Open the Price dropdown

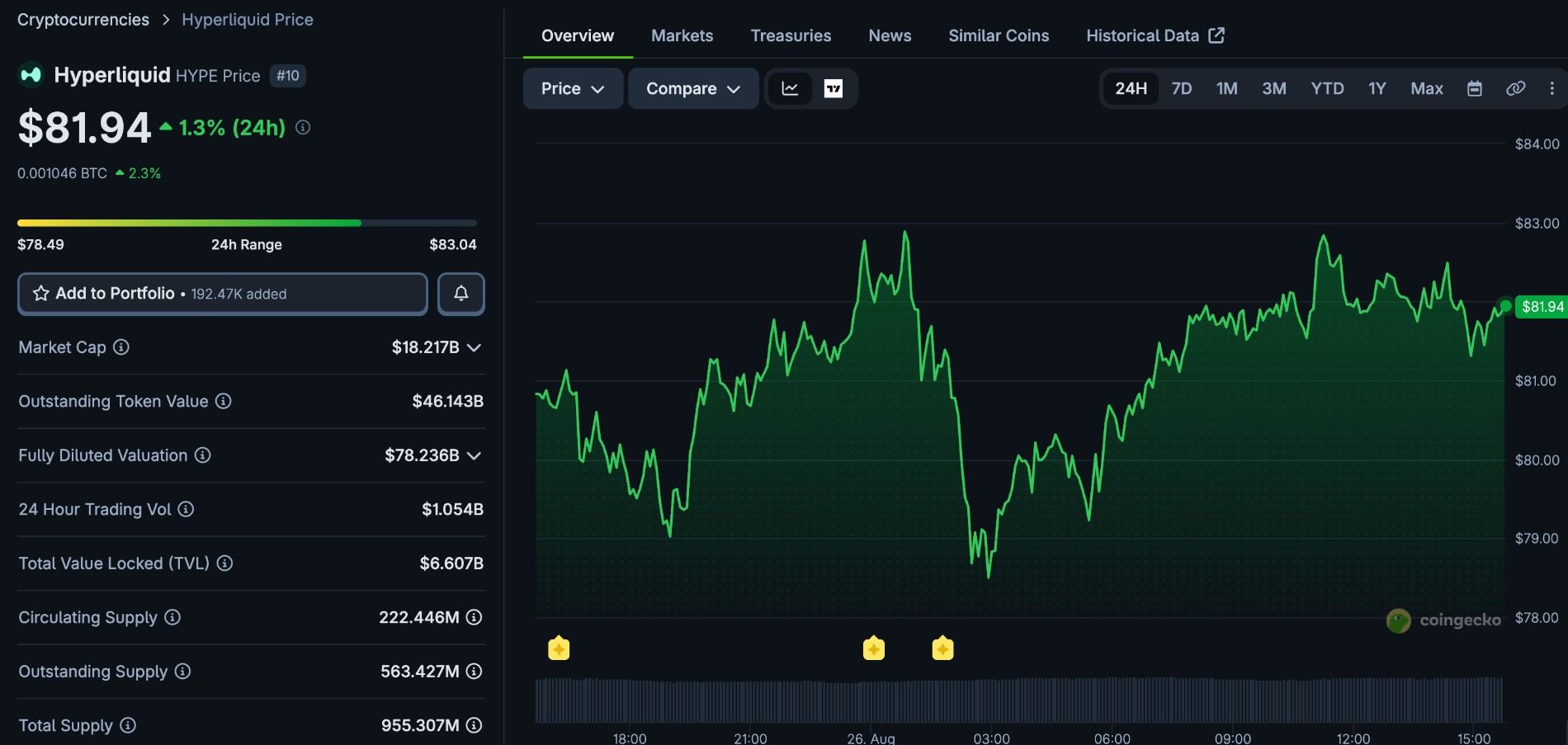point(573,88)
